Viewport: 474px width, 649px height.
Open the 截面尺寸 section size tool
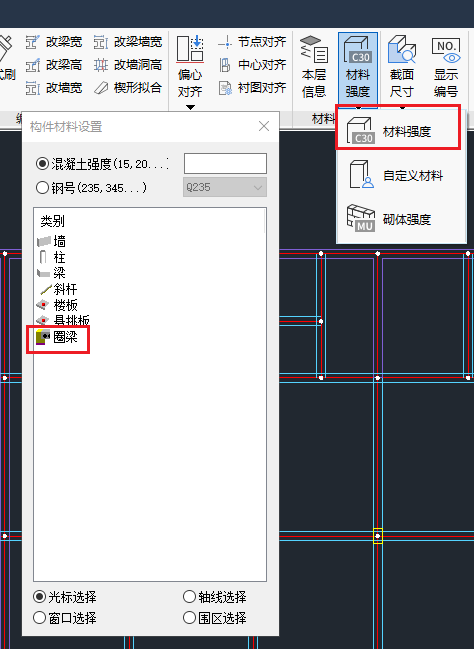click(402, 67)
